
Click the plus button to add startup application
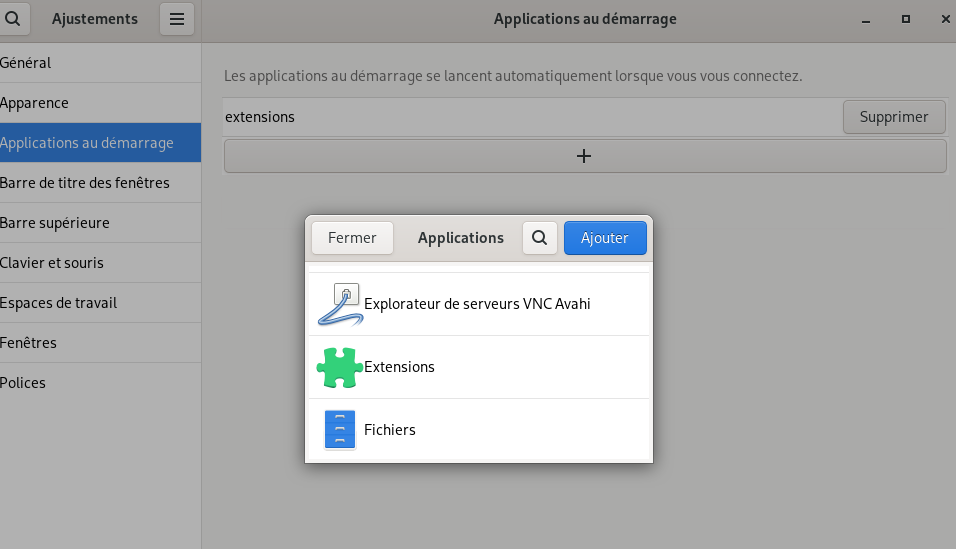585,156
